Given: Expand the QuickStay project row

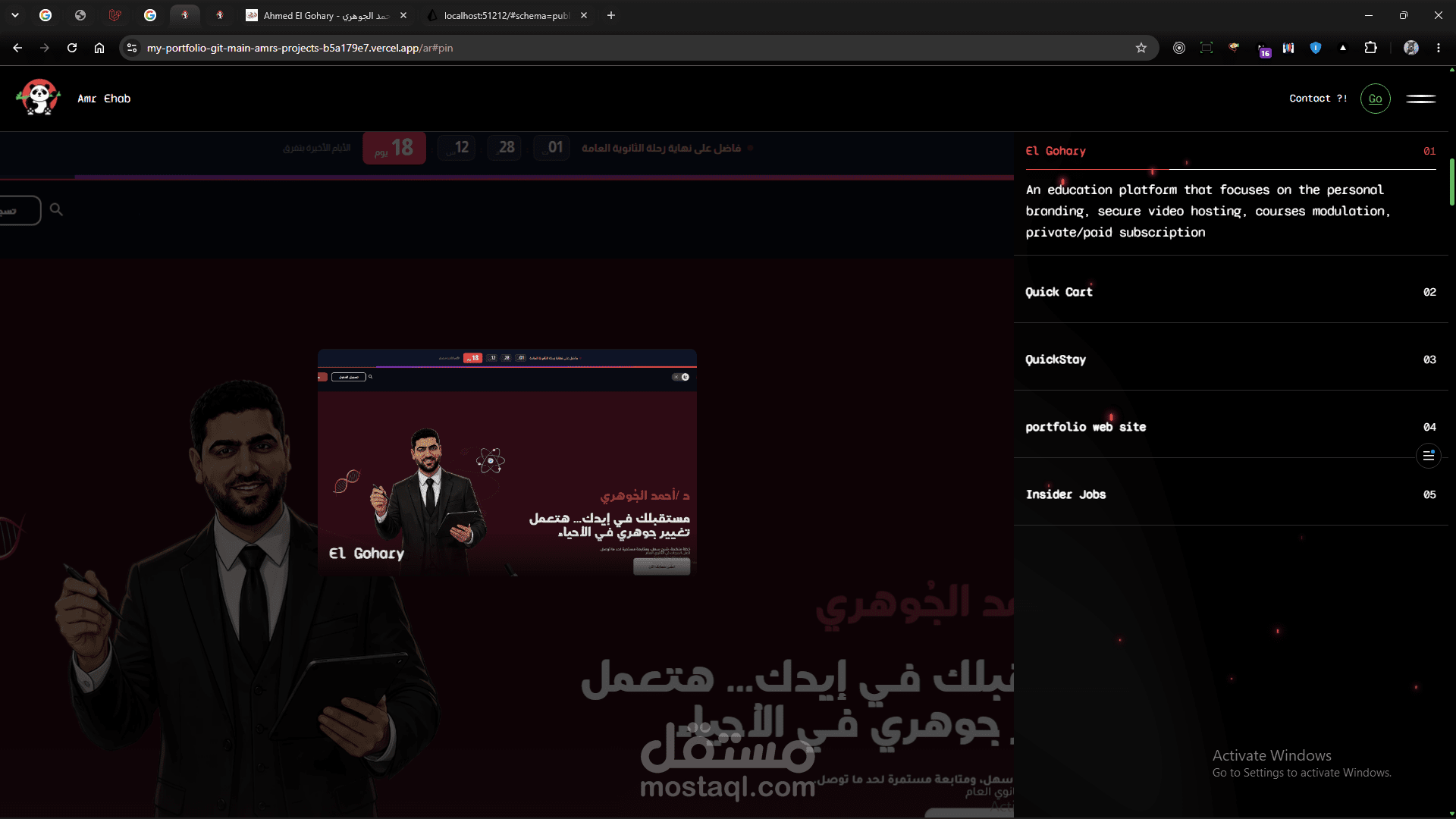Looking at the screenshot, I should 1231,359.
